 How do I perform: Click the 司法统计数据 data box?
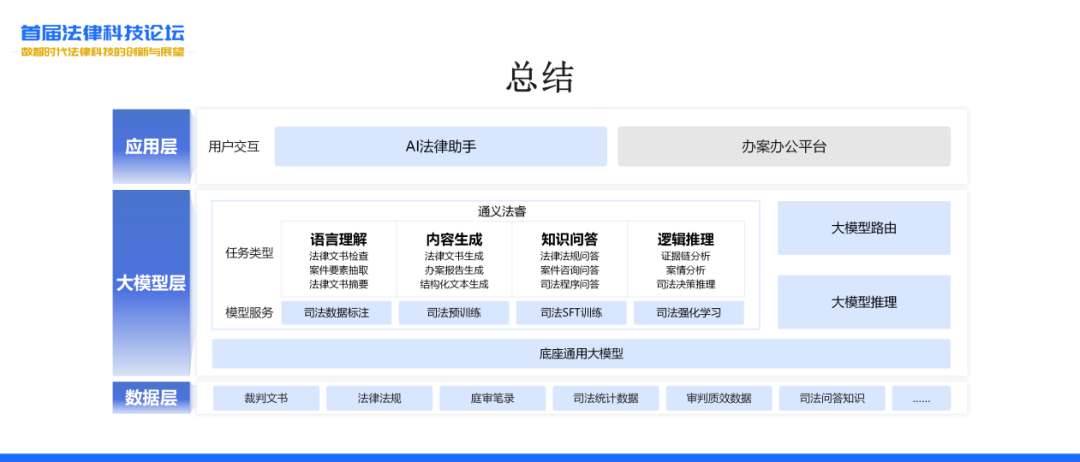[x=605, y=398]
